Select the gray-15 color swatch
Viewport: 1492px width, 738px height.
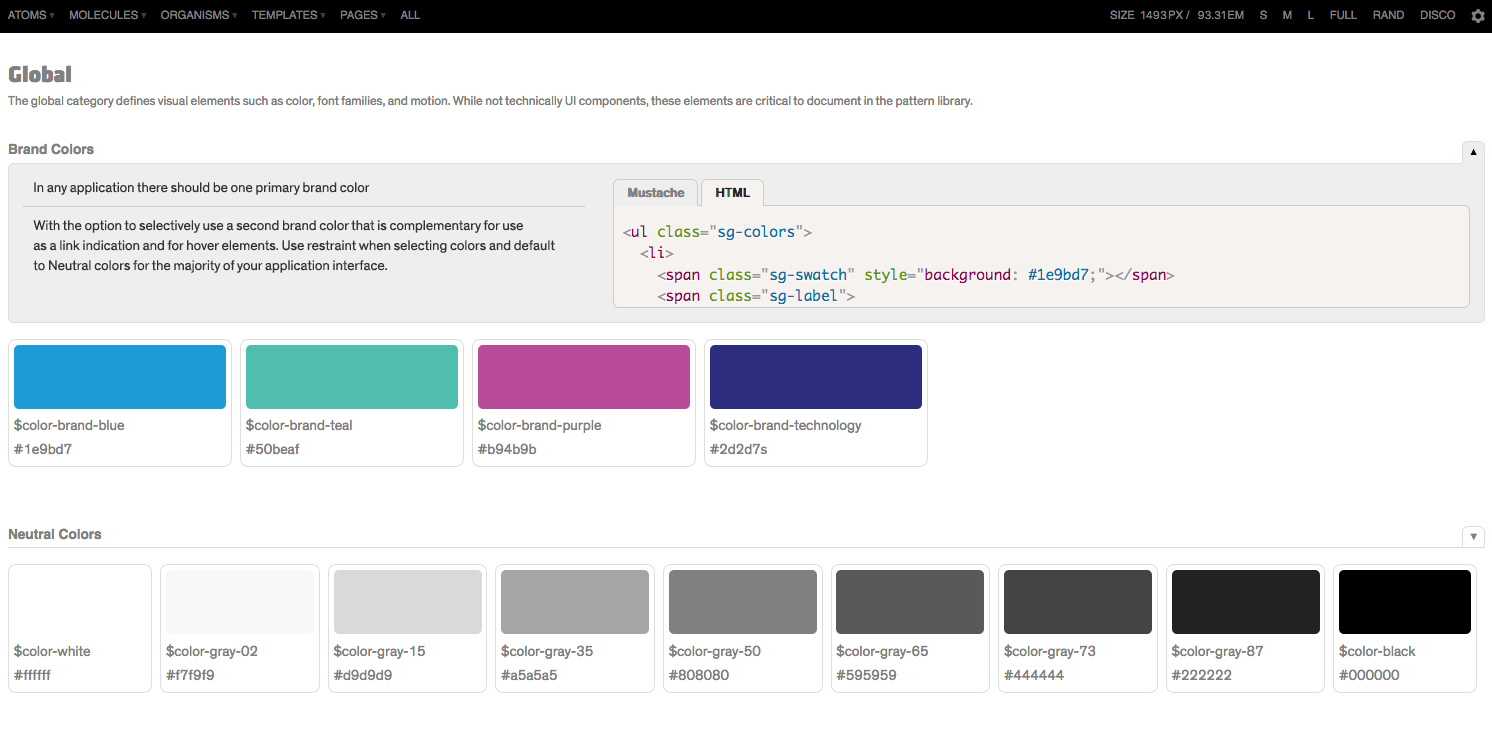pos(408,602)
